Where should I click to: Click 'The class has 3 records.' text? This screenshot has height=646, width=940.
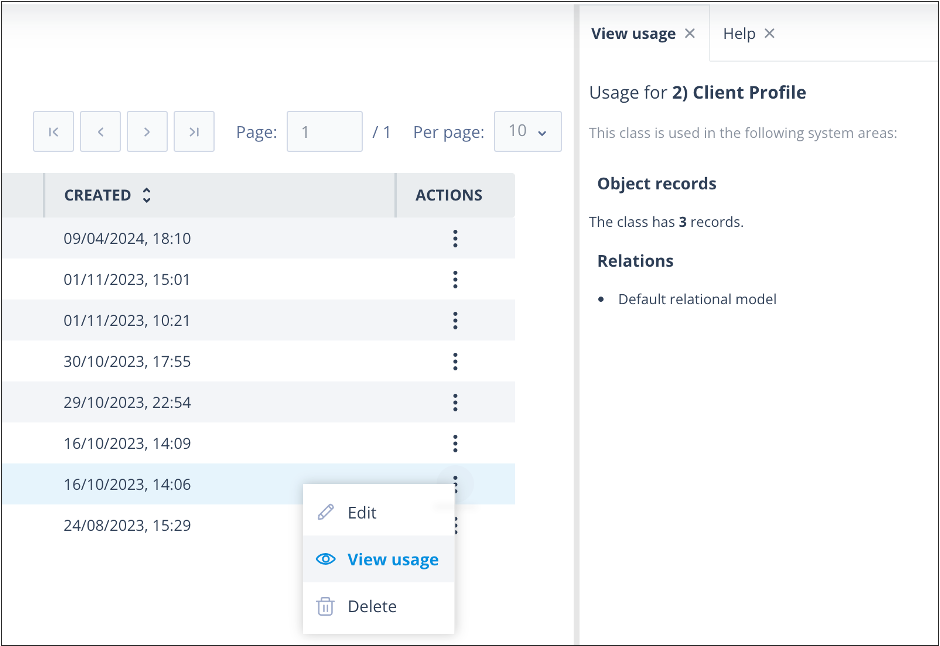point(666,222)
